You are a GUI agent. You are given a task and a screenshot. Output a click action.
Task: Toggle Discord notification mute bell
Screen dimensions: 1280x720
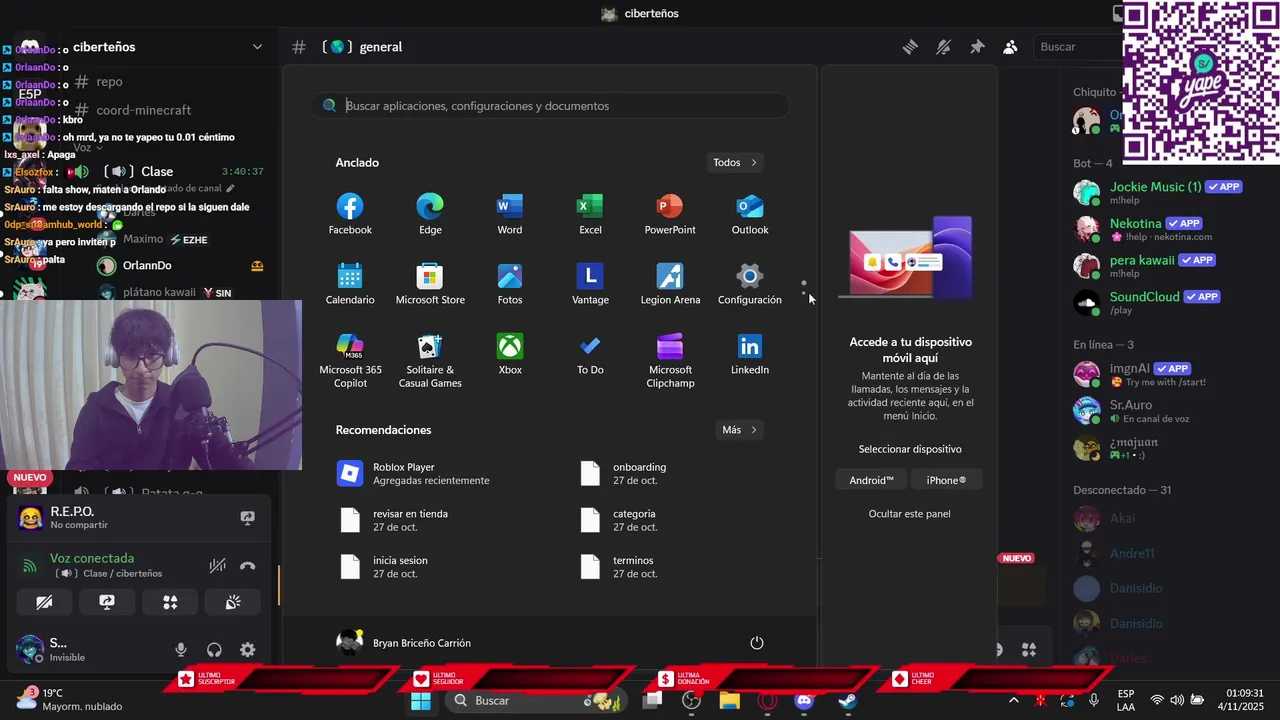pos(943,47)
